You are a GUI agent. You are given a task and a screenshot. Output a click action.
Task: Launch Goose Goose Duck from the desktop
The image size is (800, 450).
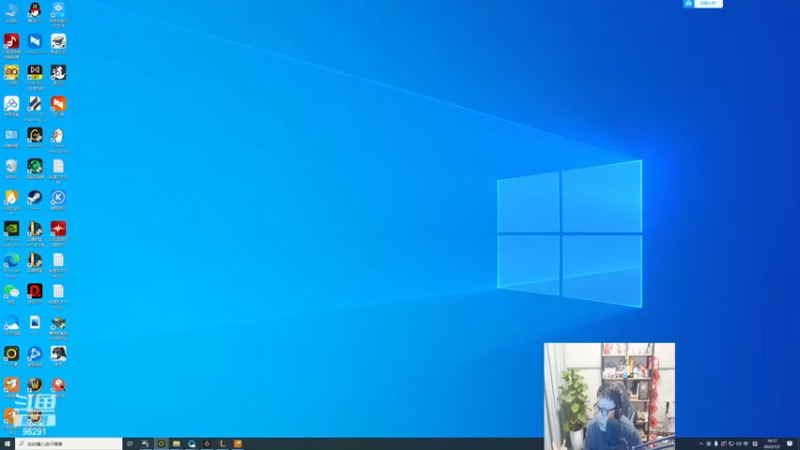point(58,137)
